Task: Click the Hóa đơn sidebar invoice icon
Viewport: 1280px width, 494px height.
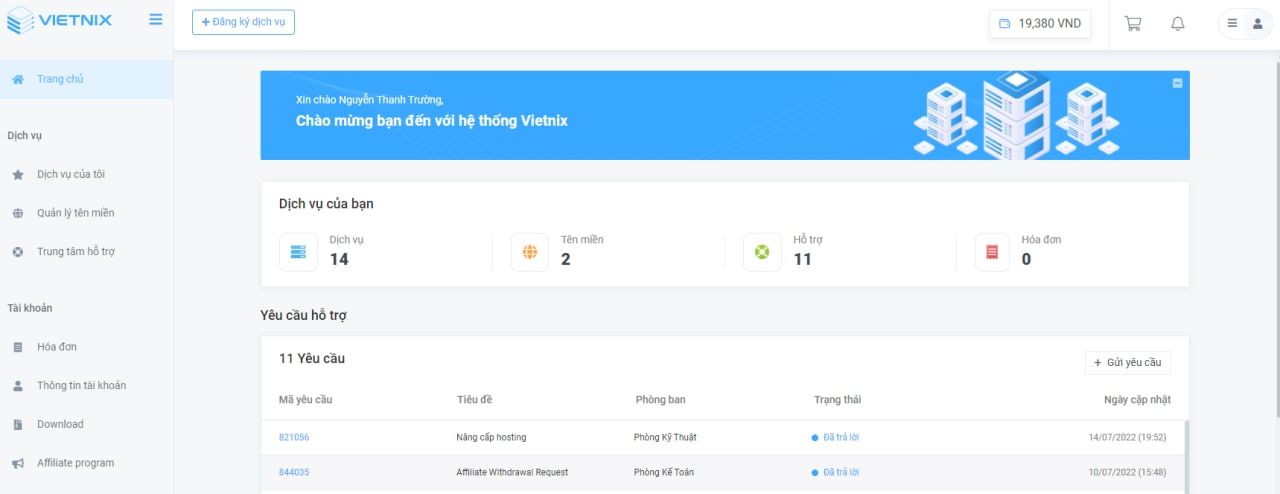Action: click(x=17, y=347)
